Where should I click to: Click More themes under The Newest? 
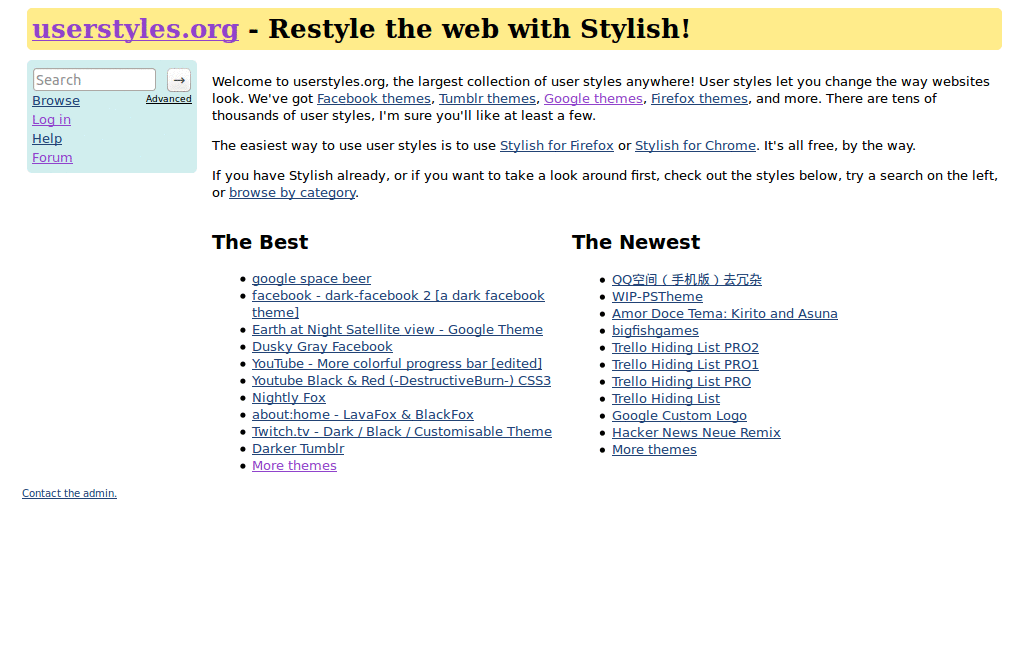(x=654, y=449)
